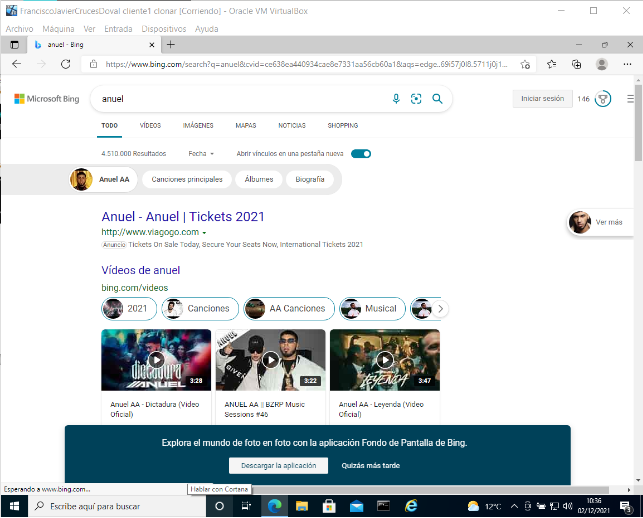Image resolution: width=643 pixels, height=518 pixels.
Task: Expand the Fecha date filter dropdown
Action: pyautogui.click(x=201, y=154)
